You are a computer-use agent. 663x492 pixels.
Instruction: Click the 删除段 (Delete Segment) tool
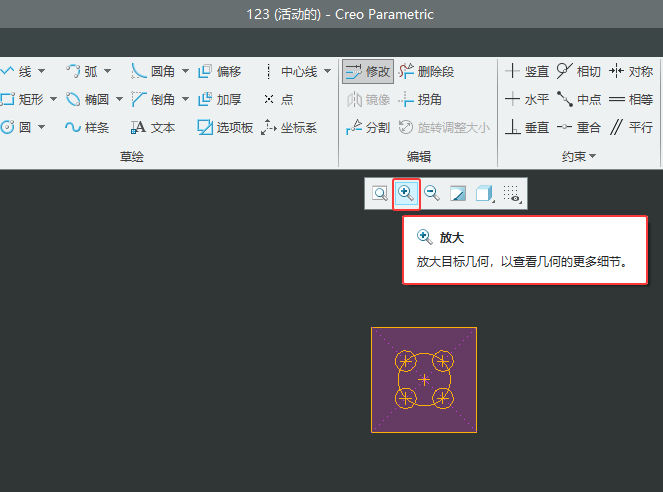pyautogui.click(x=426, y=71)
